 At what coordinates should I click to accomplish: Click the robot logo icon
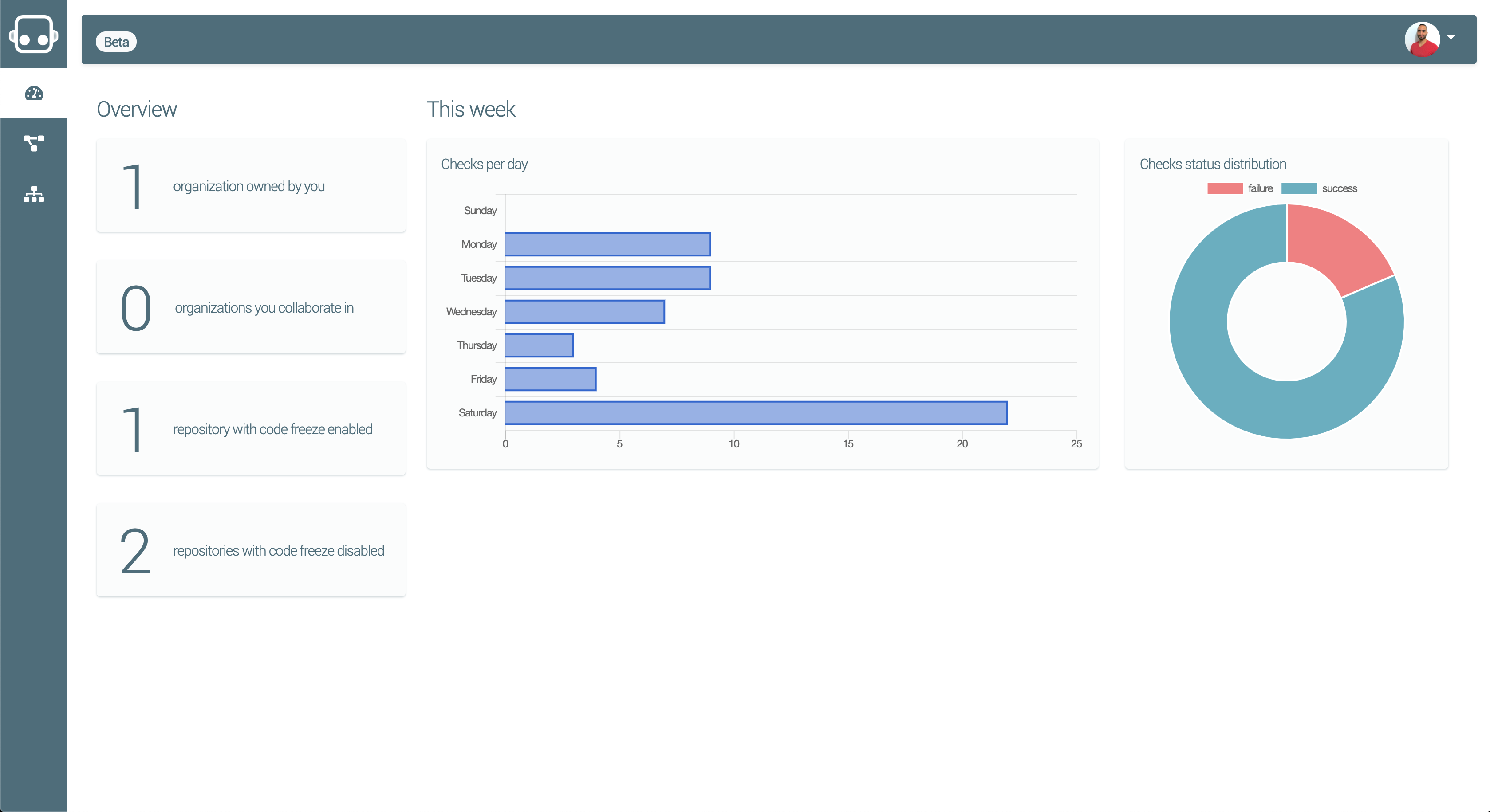[x=34, y=35]
